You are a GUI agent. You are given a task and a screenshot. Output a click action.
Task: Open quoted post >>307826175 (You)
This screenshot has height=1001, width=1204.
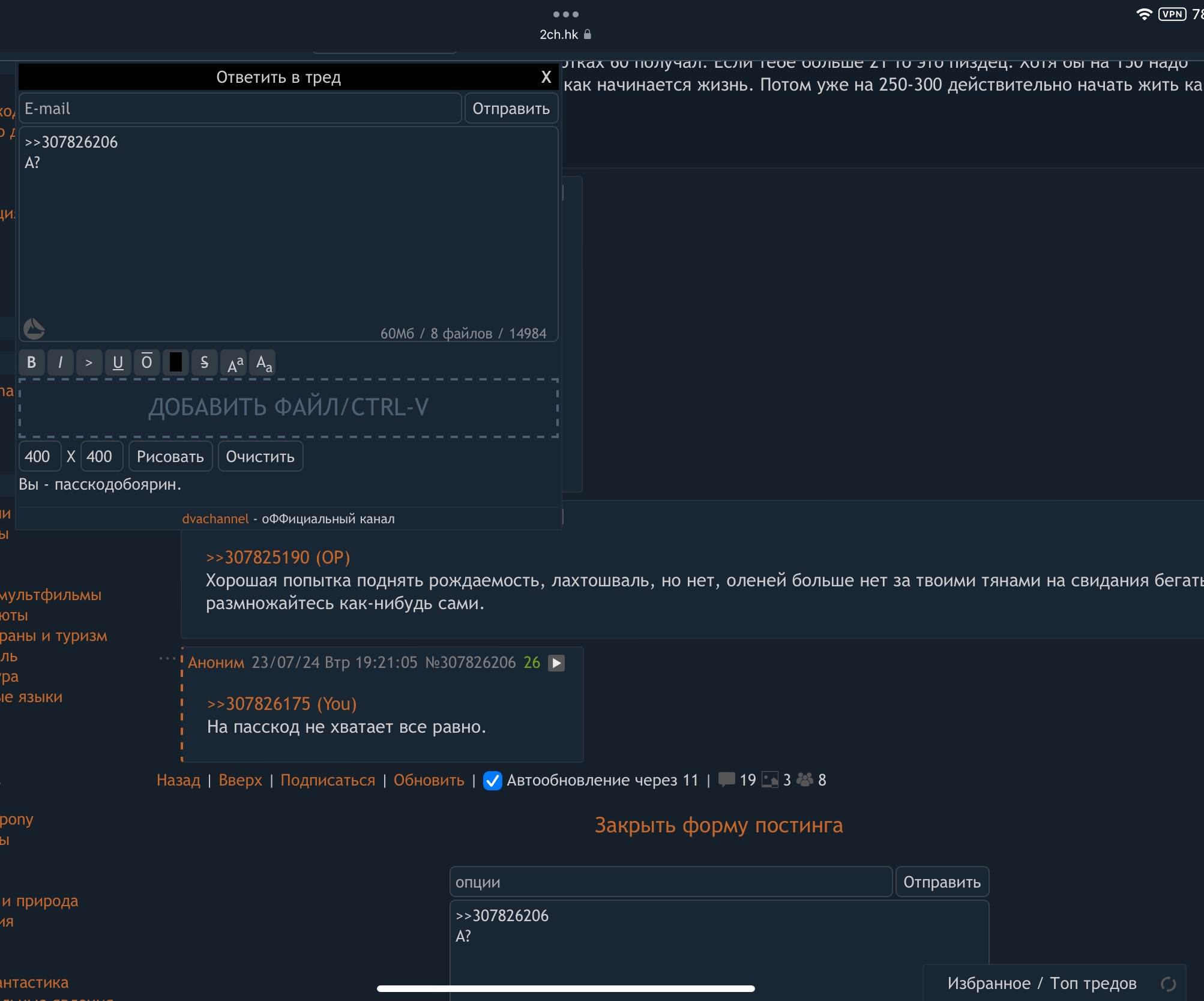point(282,704)
